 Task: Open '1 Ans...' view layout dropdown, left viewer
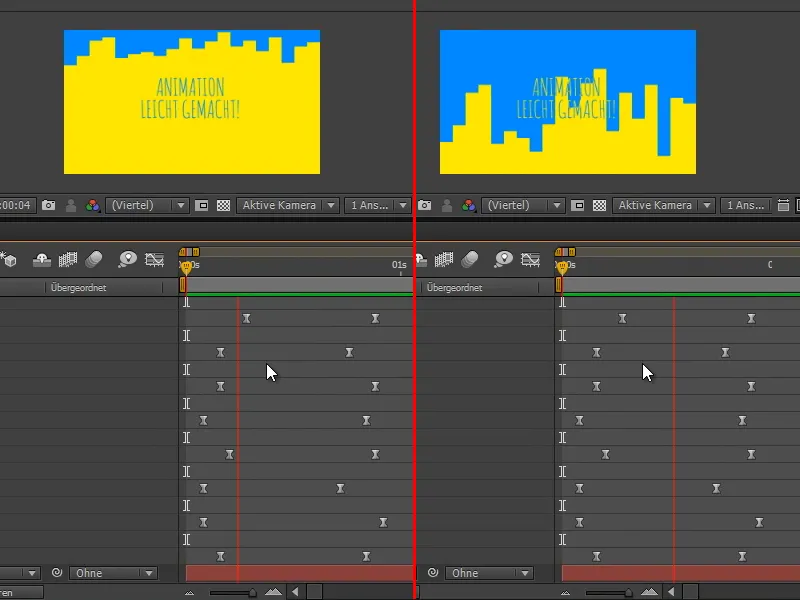378,205
